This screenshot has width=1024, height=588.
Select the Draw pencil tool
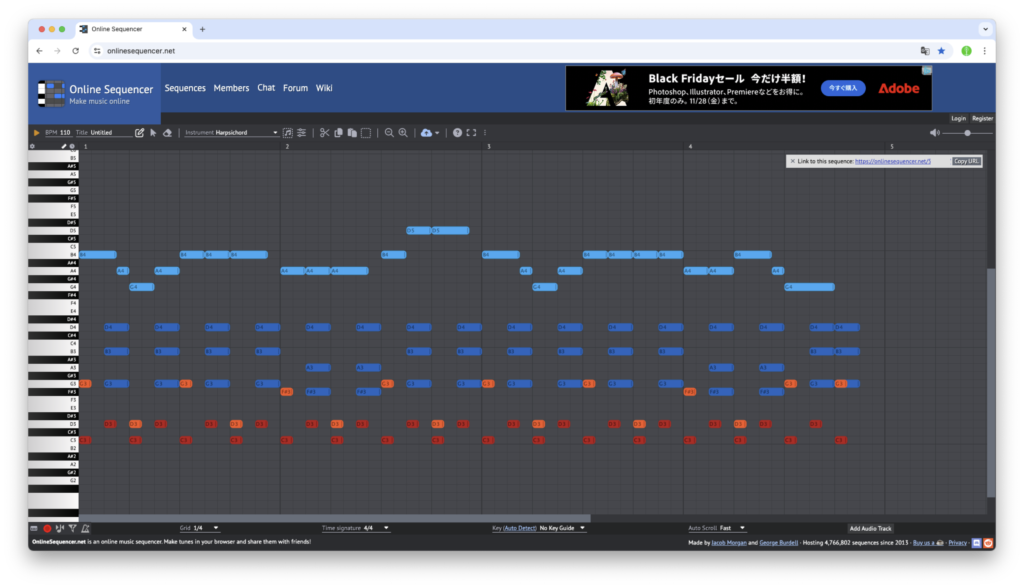(x=140, y=132)
